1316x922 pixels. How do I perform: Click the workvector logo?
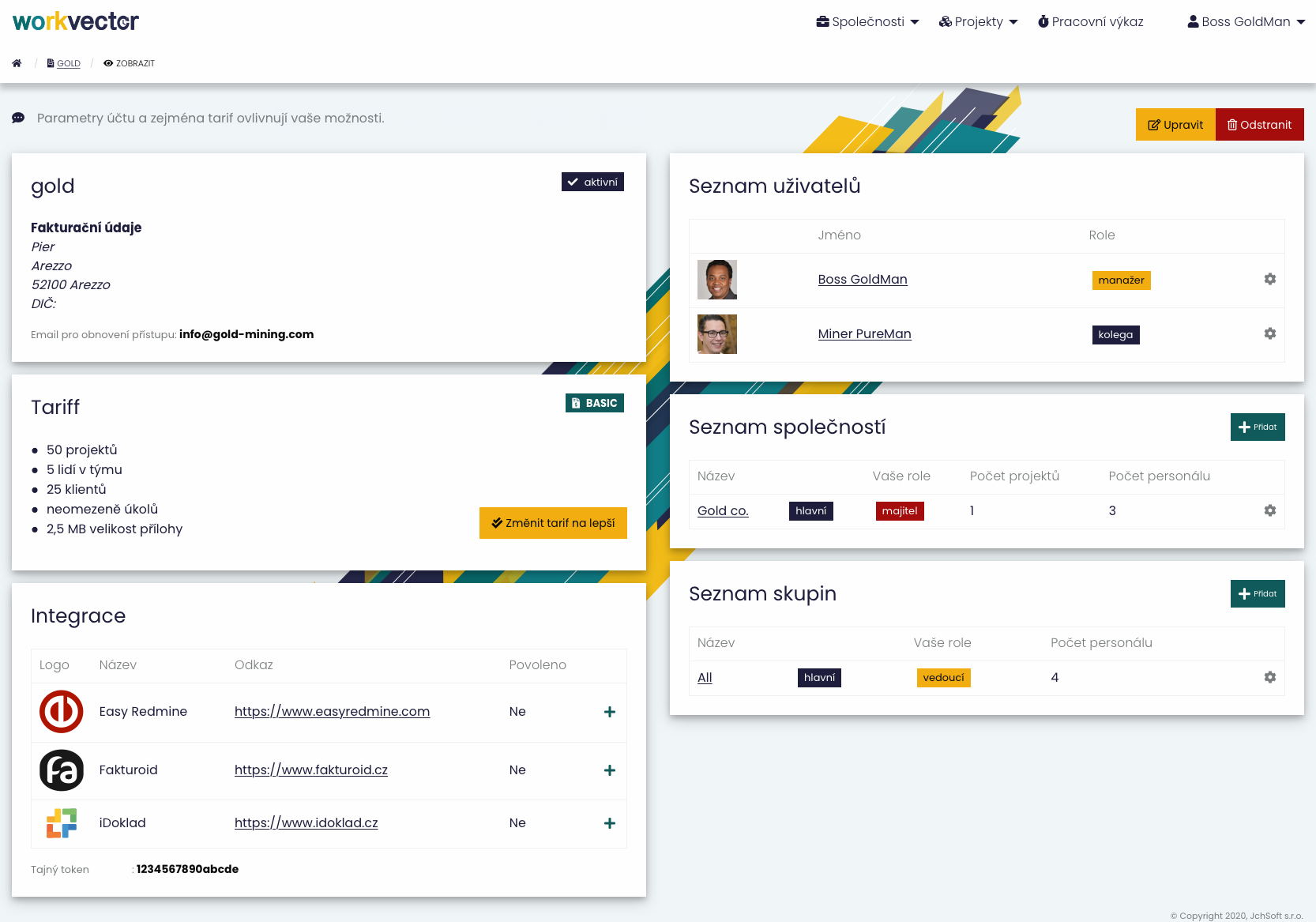pos(76,21)
